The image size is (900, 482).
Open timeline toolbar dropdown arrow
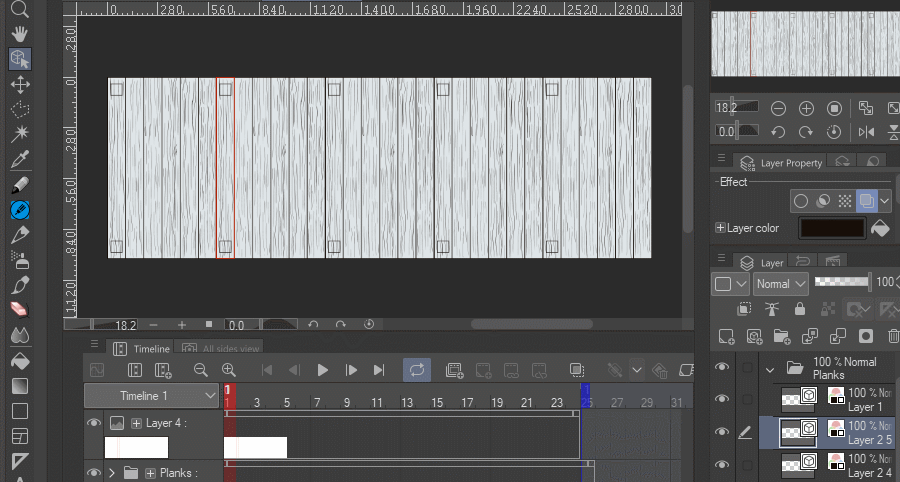click(637, 370)
